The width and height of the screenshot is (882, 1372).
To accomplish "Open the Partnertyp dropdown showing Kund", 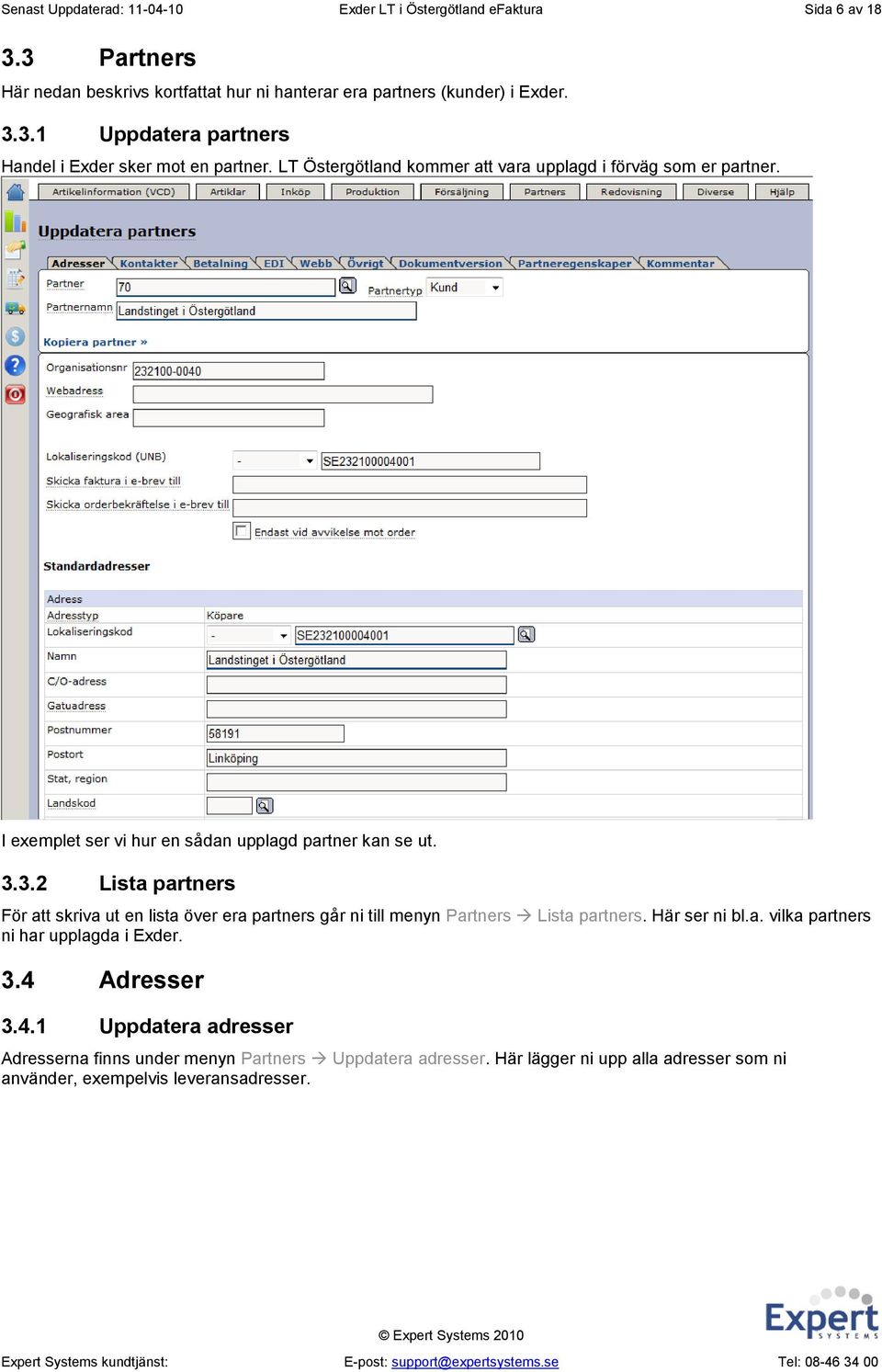I will pos(465,288).
